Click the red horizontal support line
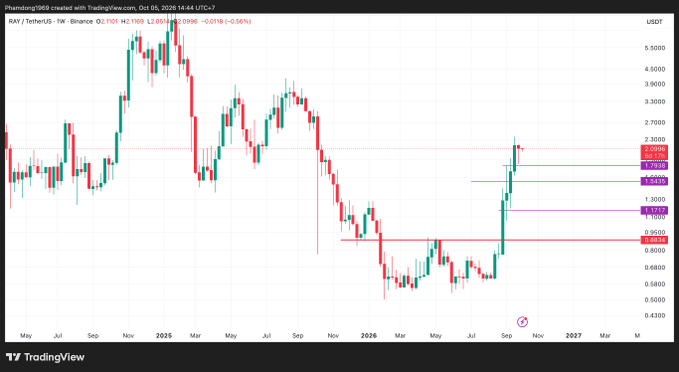This screenshot has height=372, width=679. (490, 239)
